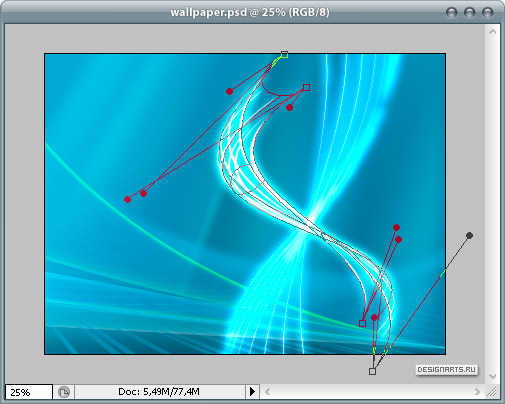The image size is (505, 404).
Task: Click the Doc: 5,49M/77,4M status text
Action: (159, 391)
